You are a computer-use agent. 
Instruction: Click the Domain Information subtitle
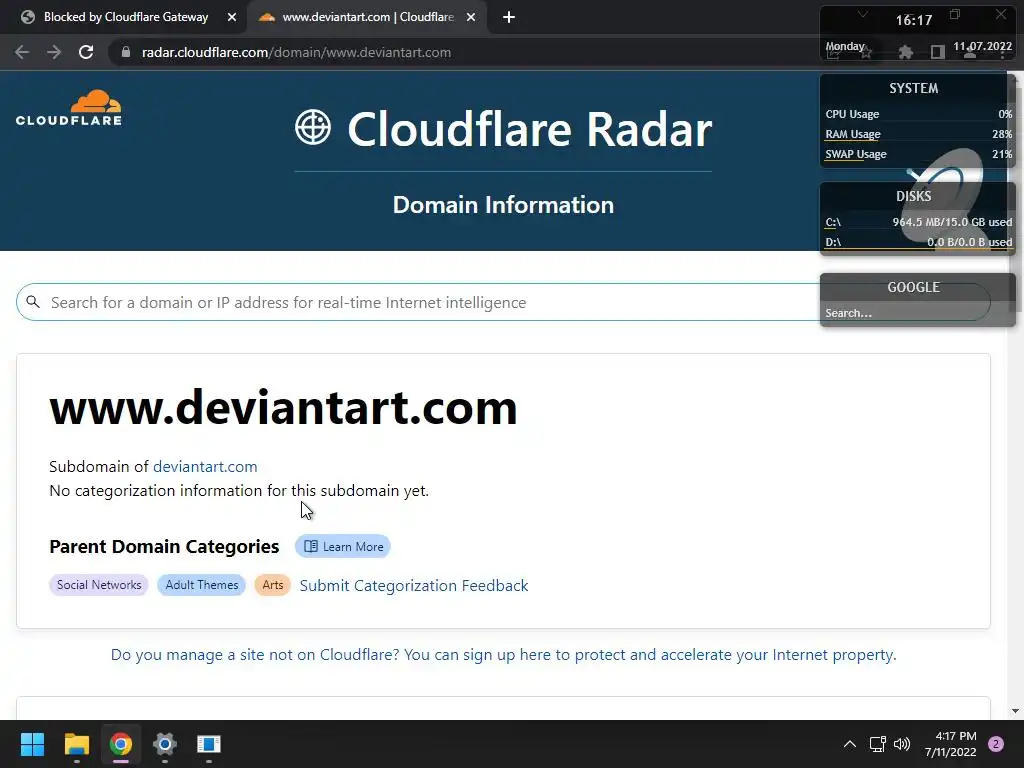coord(504,205)
